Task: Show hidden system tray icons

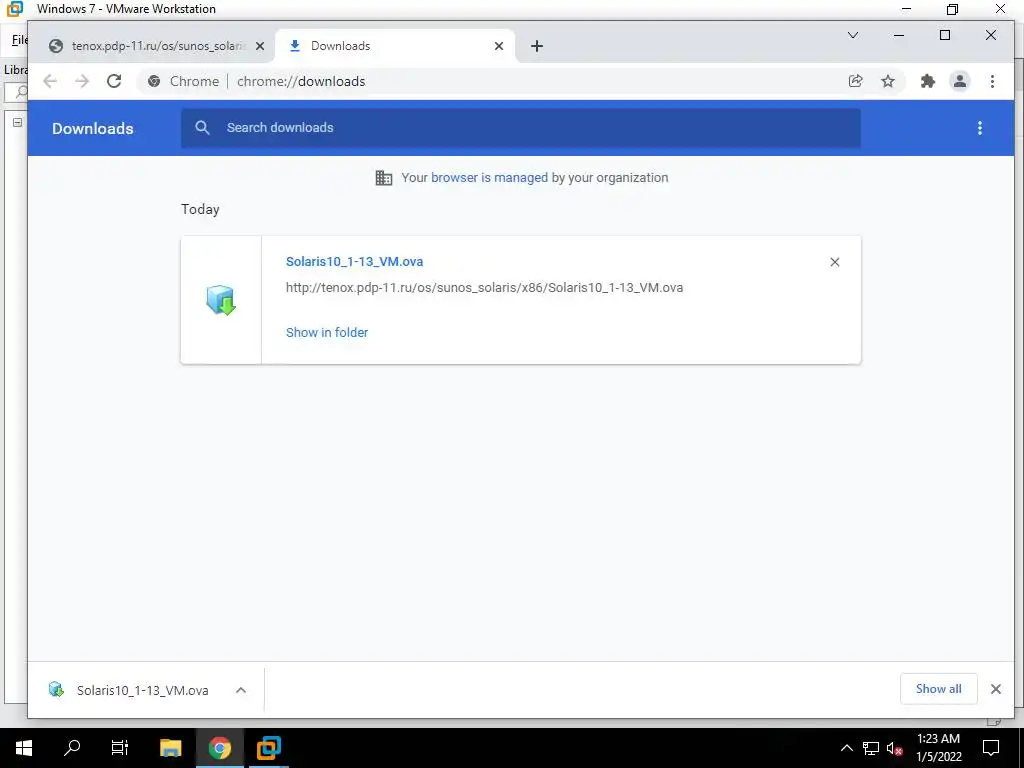Action: [x=846, y=748]
